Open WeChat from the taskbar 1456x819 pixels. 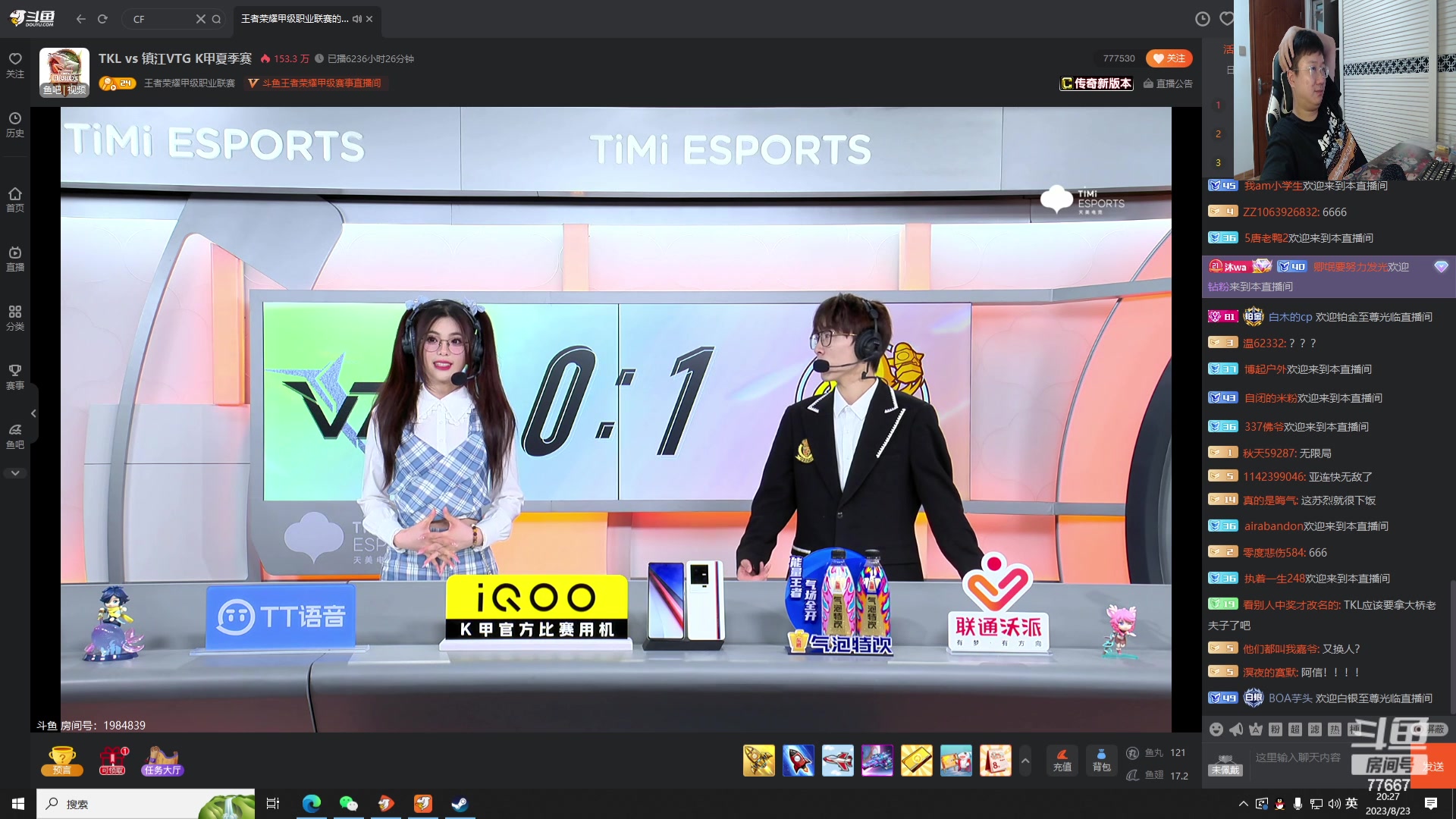tap(349, 804)
